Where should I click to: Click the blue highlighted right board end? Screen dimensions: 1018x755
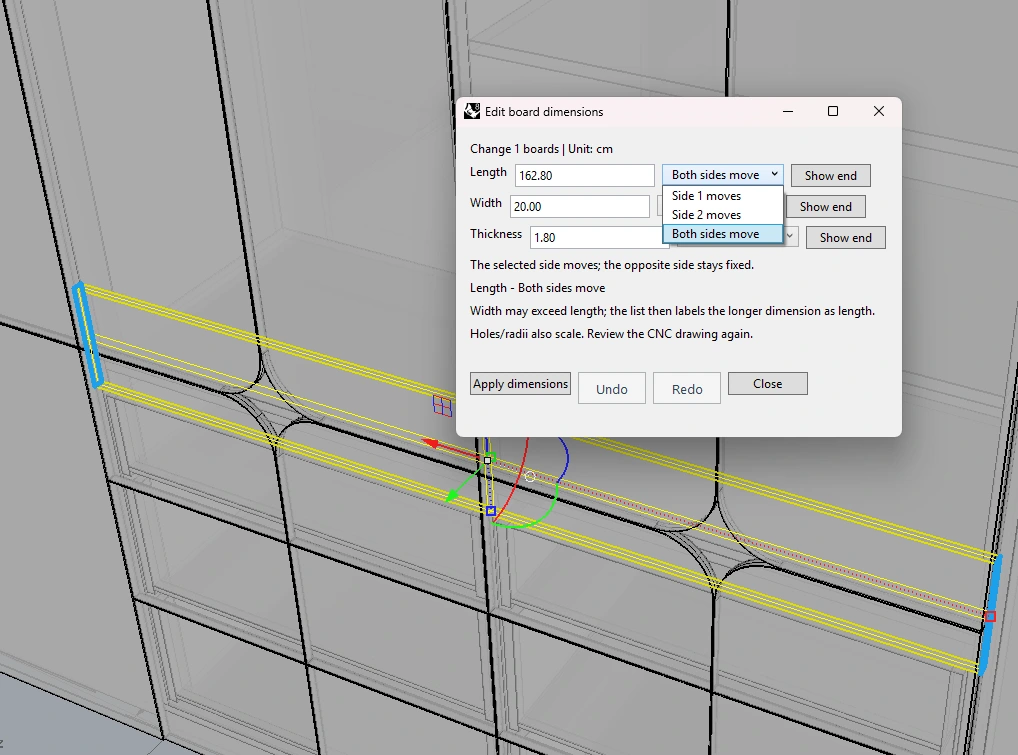(x=989, y=615)
